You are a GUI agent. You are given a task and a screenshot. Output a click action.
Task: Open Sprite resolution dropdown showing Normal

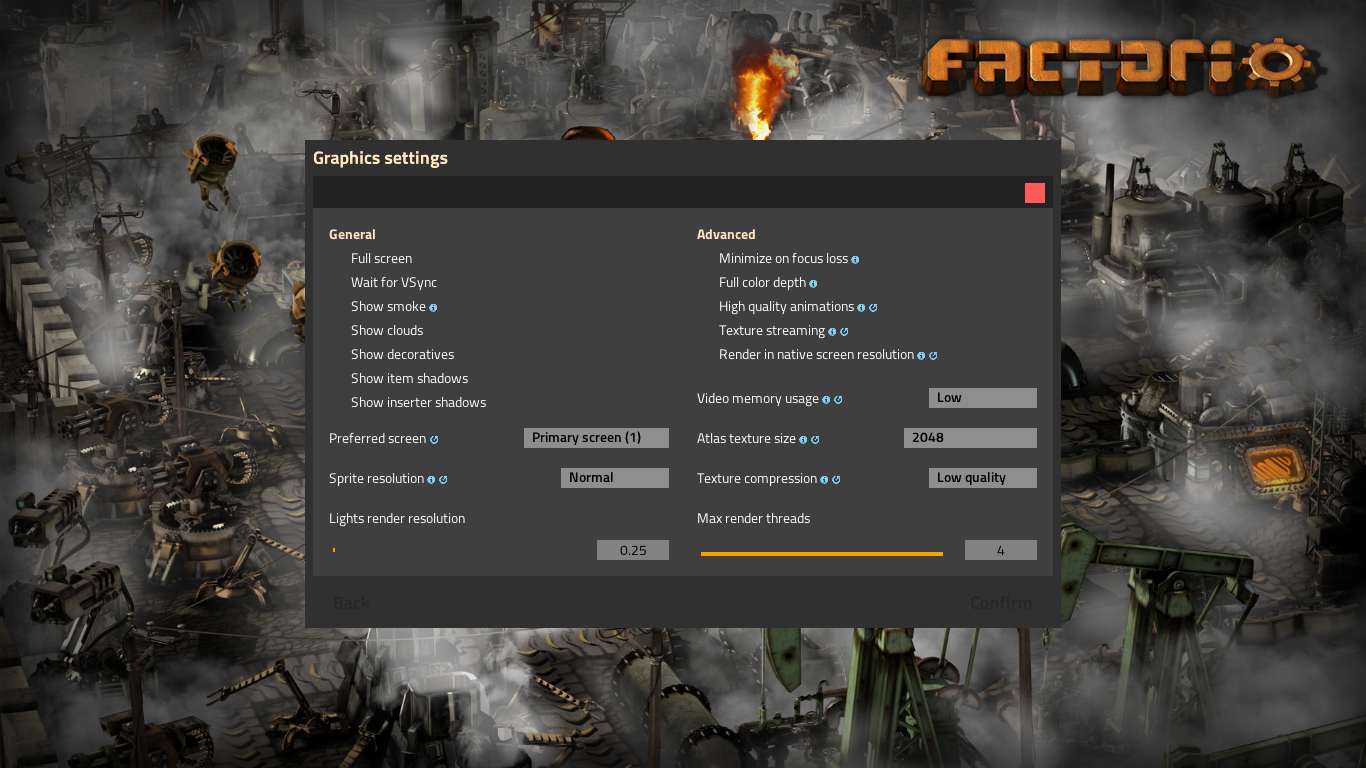point(615,478)
